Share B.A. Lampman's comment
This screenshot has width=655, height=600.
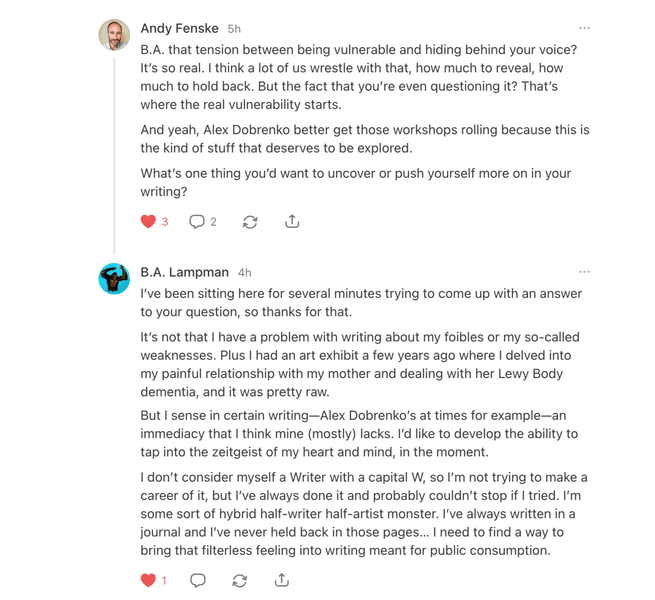tap(282, 580)
